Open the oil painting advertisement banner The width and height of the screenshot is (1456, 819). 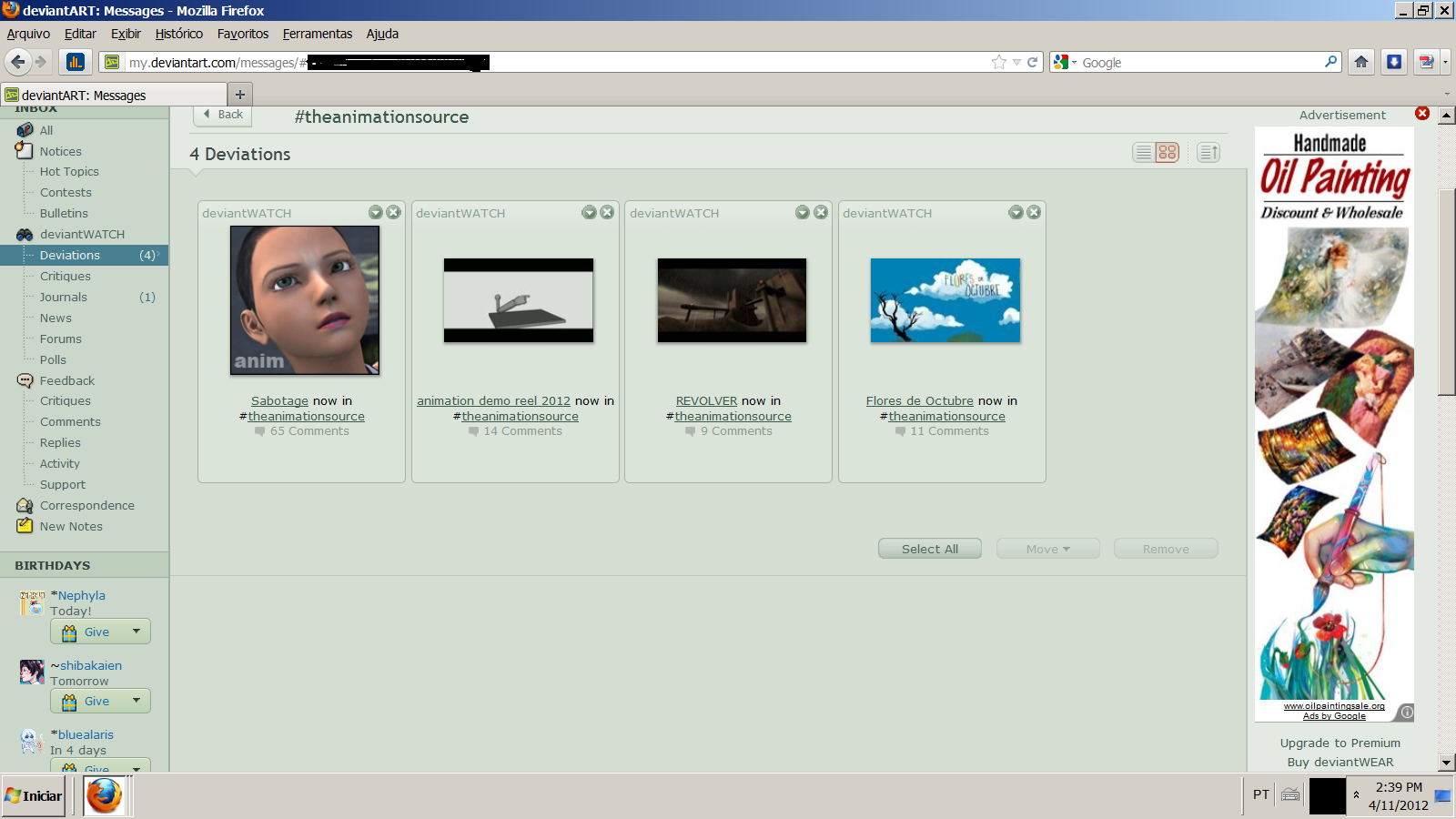[x=1334, y=423]
